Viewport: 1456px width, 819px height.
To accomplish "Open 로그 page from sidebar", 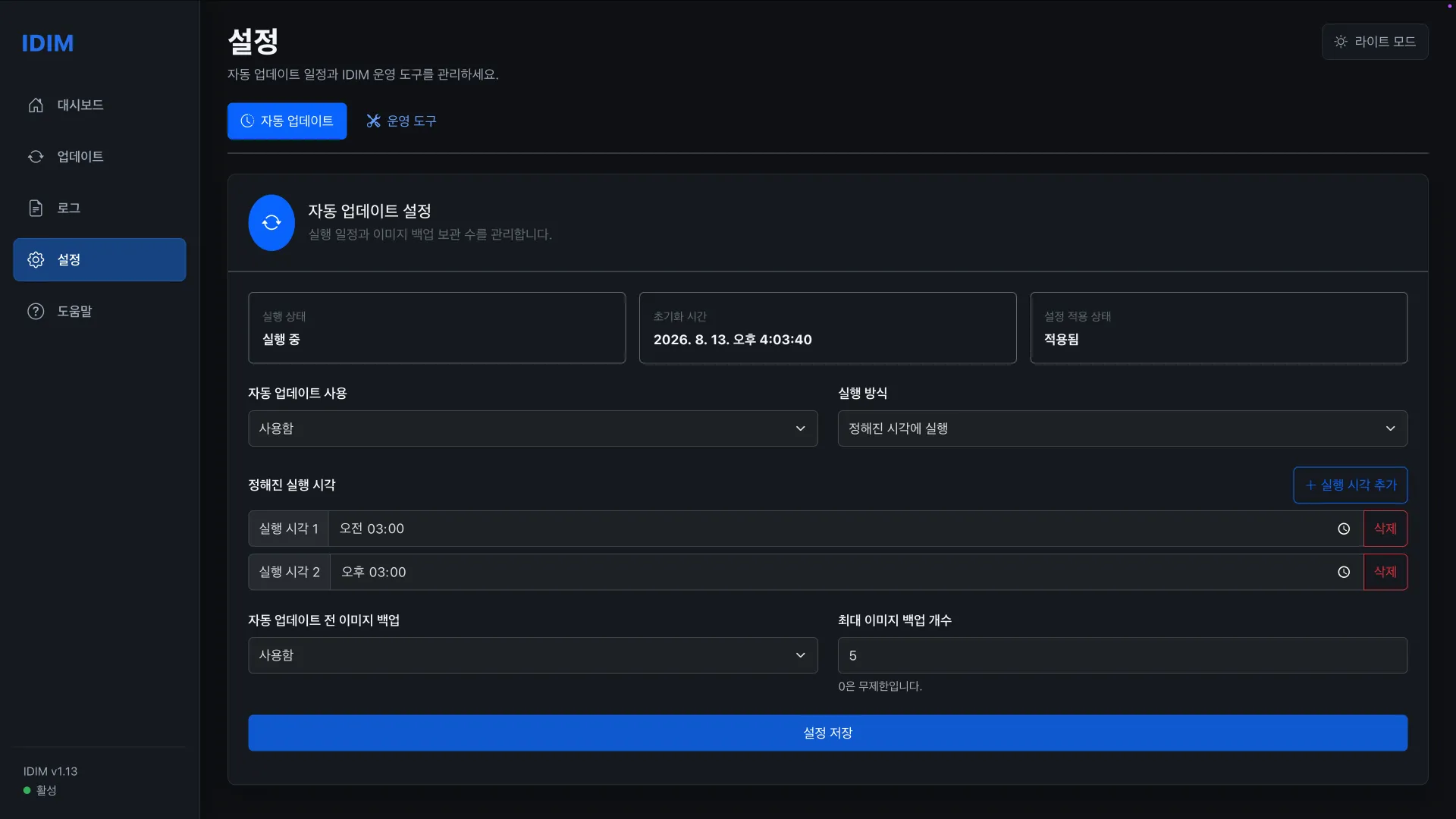I will coord(99,209).
